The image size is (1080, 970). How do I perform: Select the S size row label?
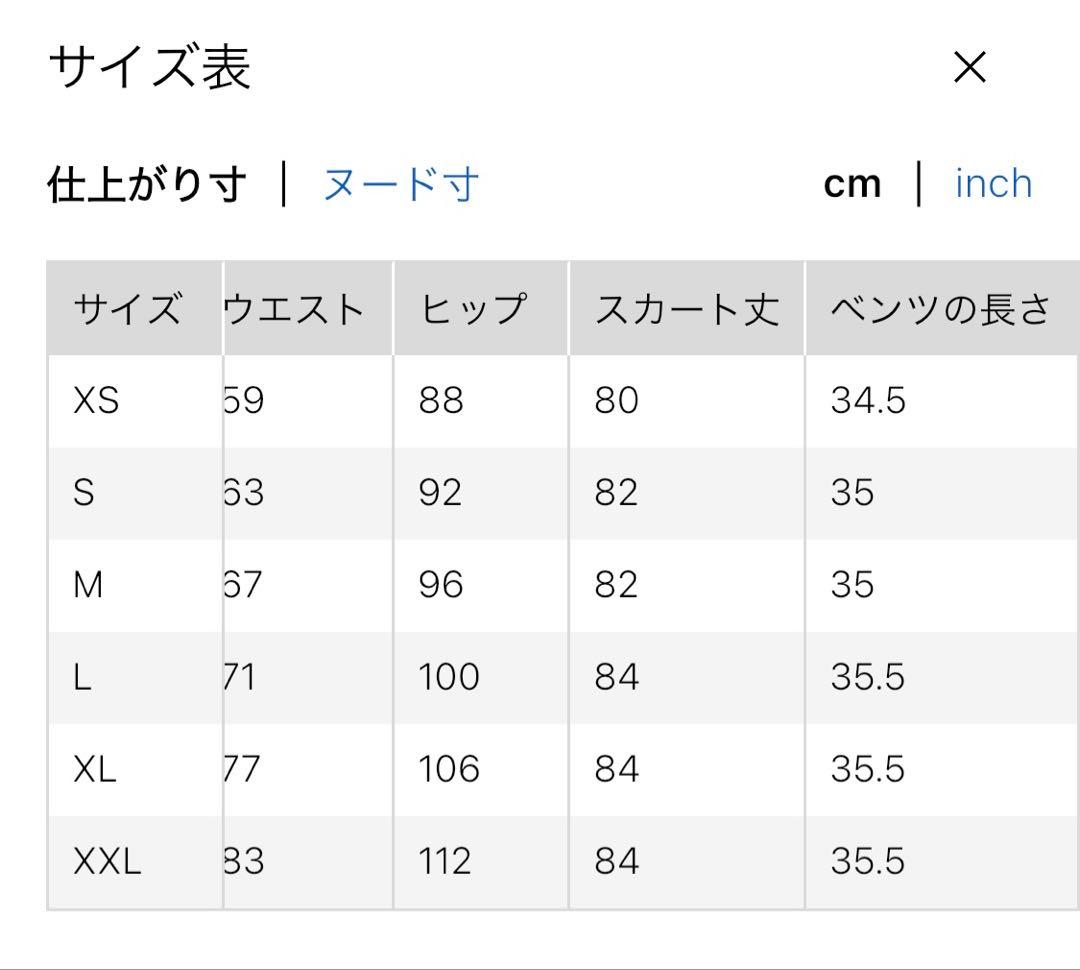click(84, 493)
